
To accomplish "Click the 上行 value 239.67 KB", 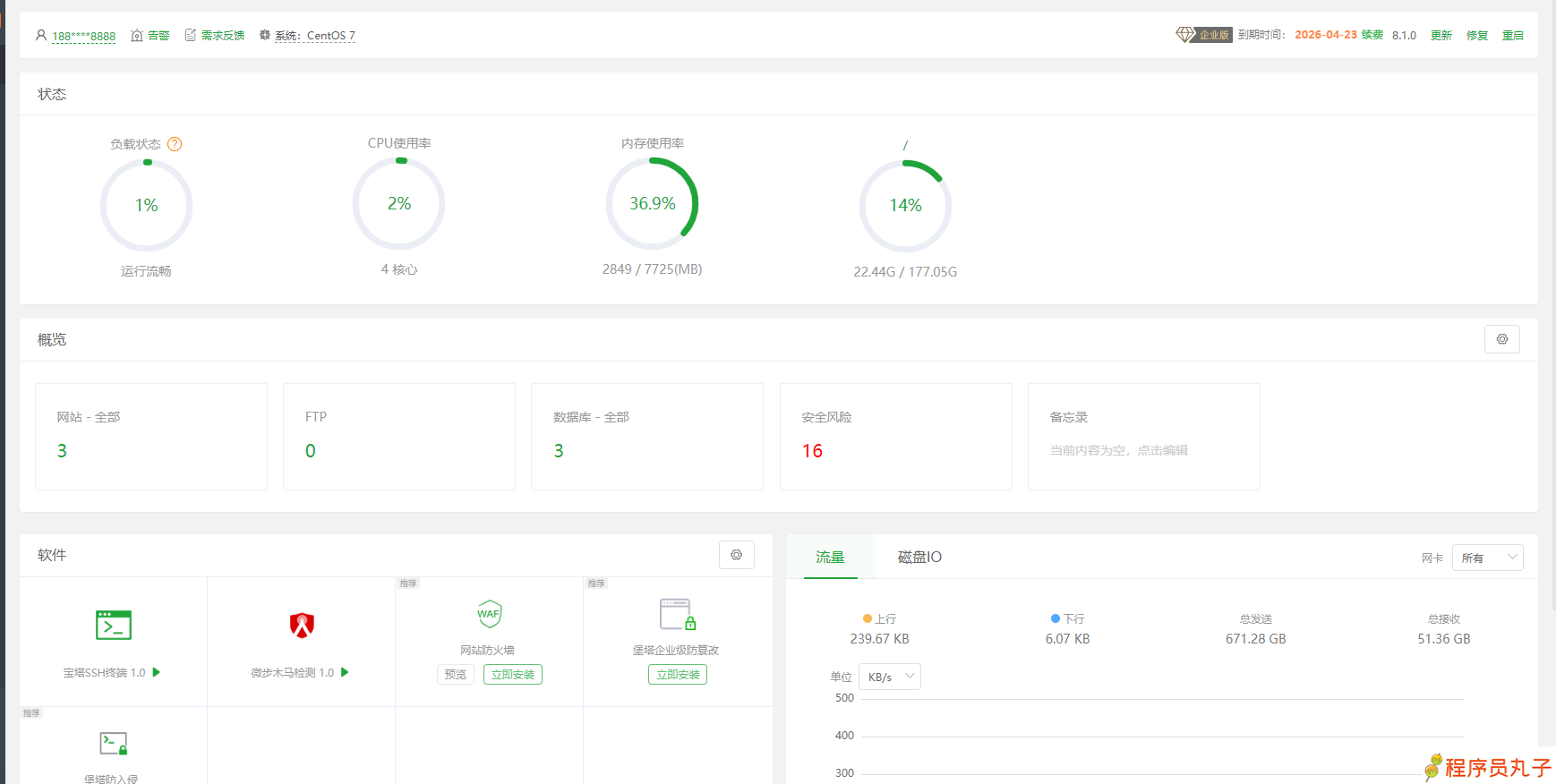I will [x=879, y=639].
